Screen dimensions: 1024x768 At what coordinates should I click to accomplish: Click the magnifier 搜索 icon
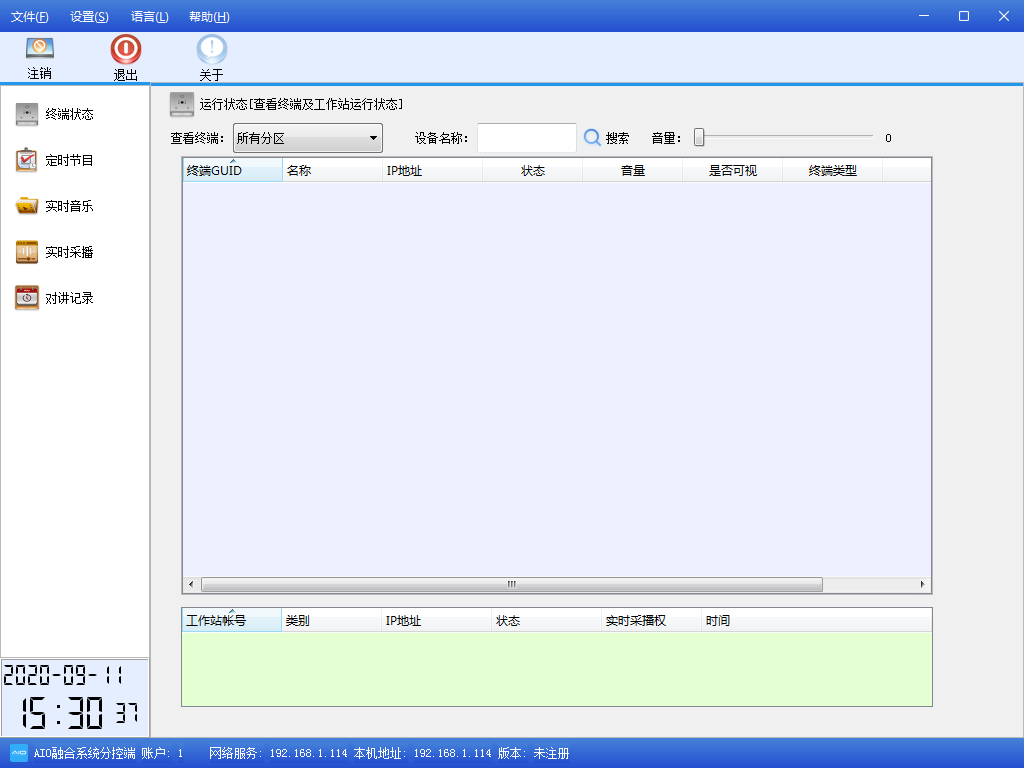tap(592, 138)
